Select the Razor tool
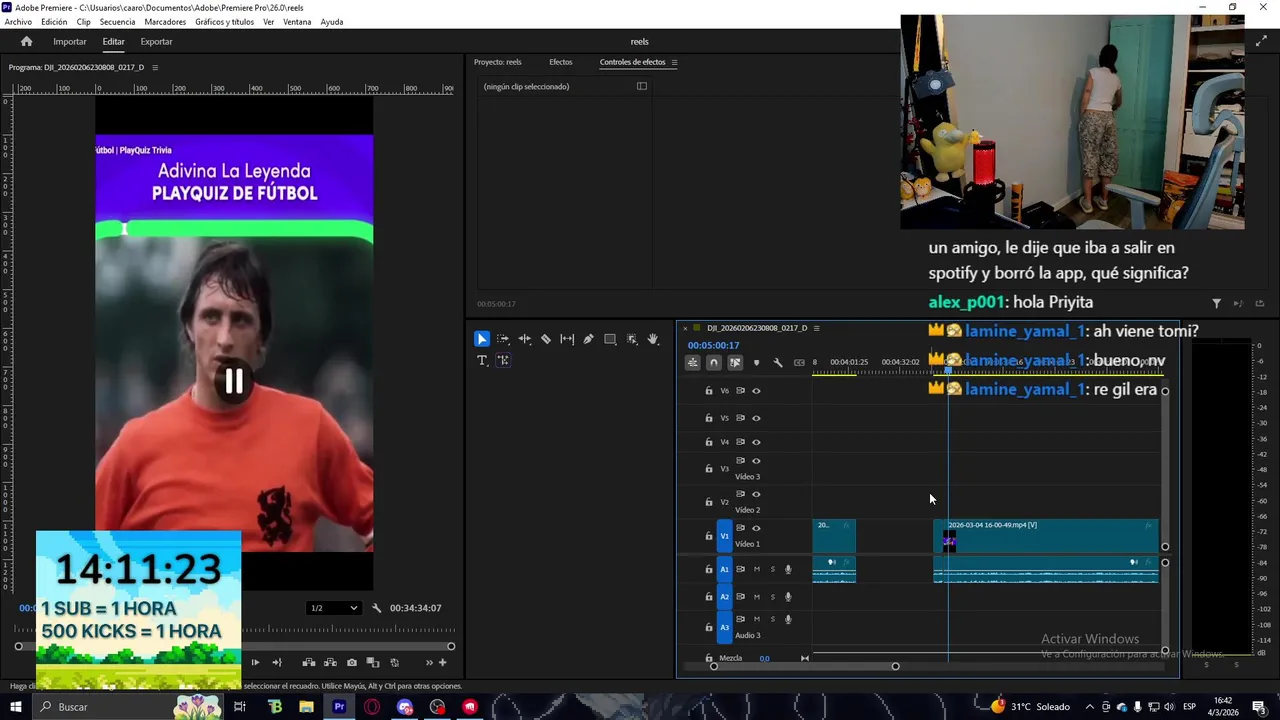This screenshot has width=1280, height=720. 546,339
